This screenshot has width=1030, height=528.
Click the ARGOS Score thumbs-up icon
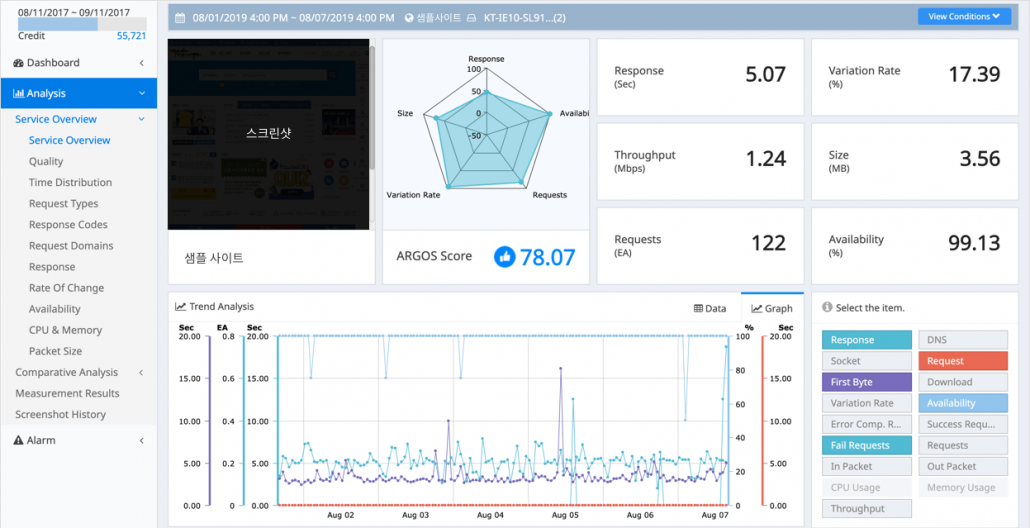(505, 257)
